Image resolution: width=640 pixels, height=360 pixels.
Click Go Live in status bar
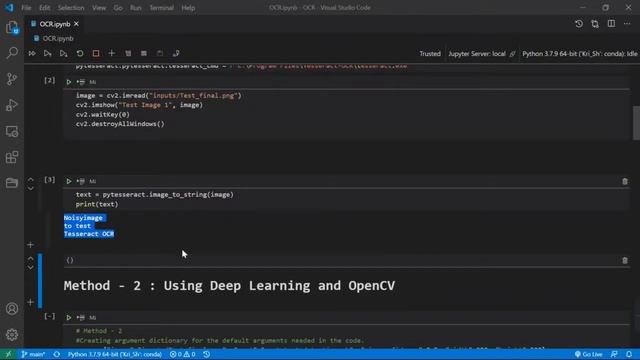(588, 354)
